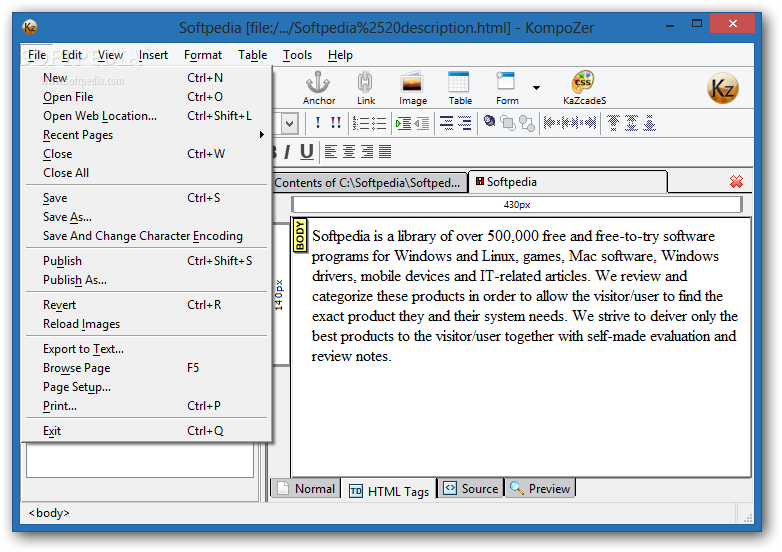Open the View menu
This screenshot has width=782, height=552.
110,55
